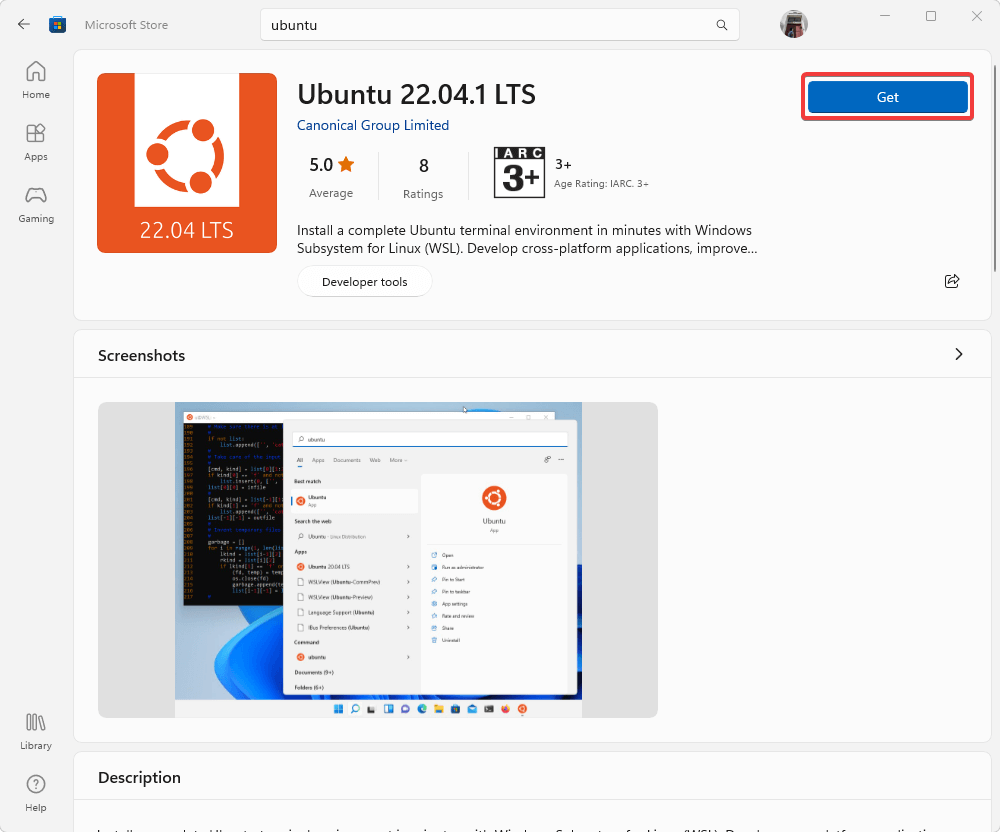Close the Microsoft Store window
The image size is (1000, 832).
pyautogui.click(x=976, y=16)
